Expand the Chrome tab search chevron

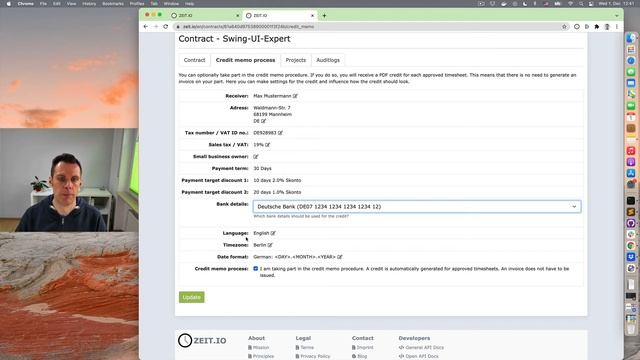pyautogui.click(x=617, y=16)
